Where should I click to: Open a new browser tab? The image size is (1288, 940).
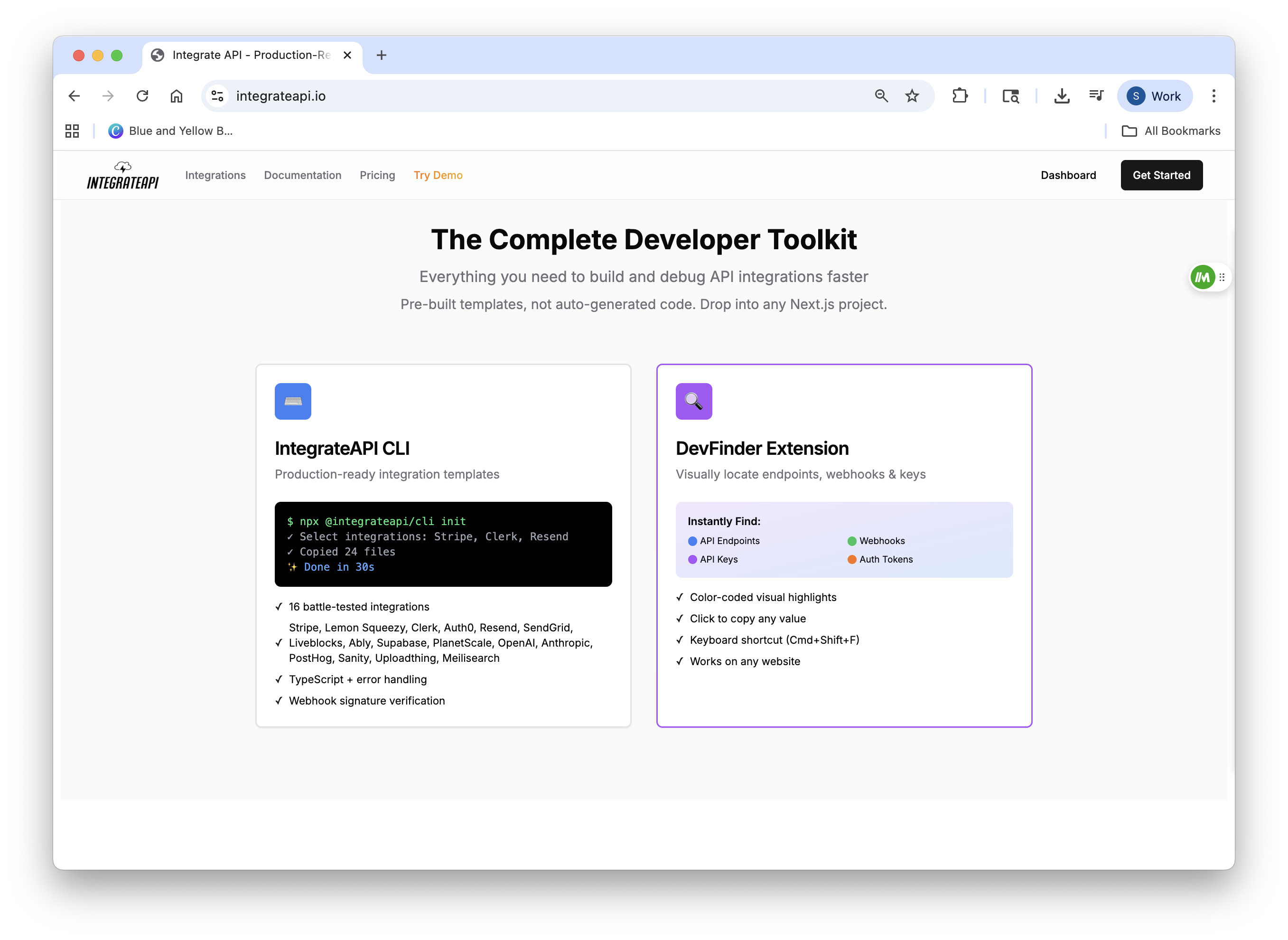point(381,55)
